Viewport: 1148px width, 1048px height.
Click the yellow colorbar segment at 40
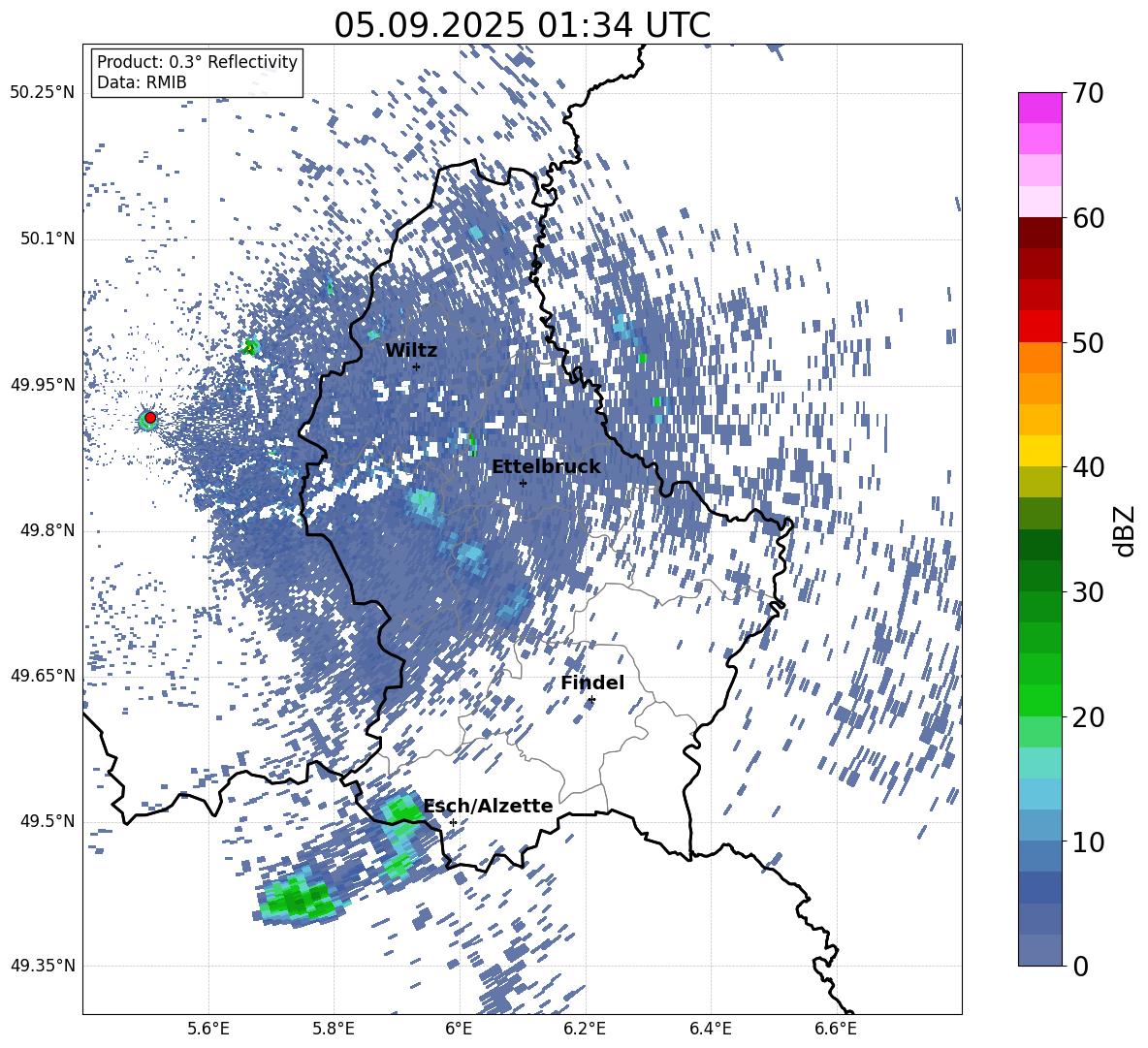pyautogui.click(x=1039, y=451)
